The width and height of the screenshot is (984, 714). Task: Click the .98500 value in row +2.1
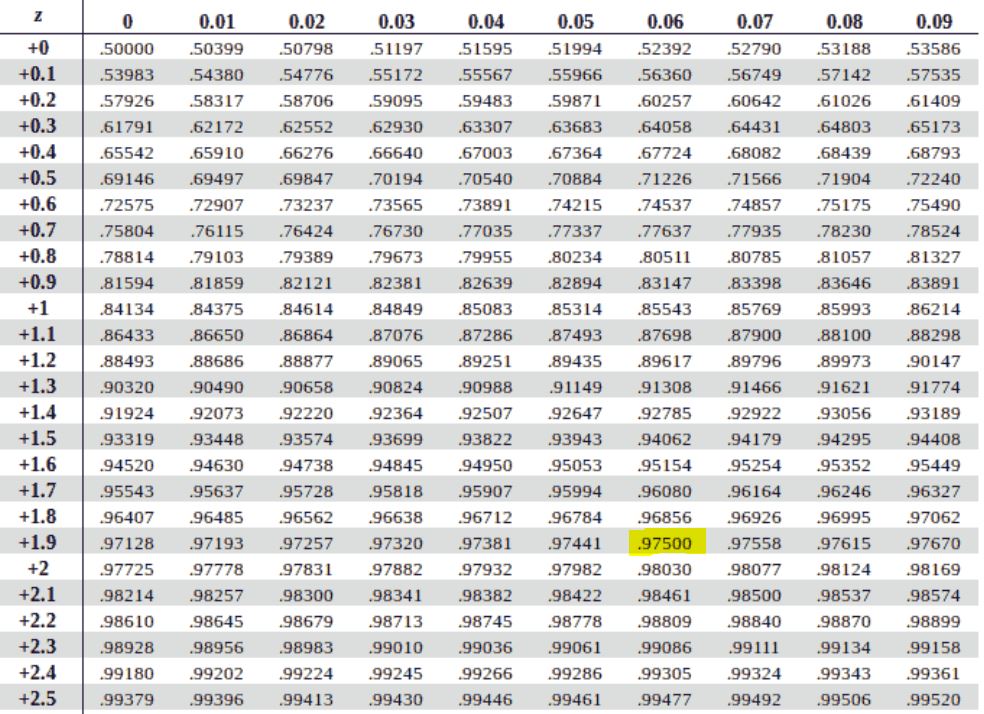pos(755,593)
